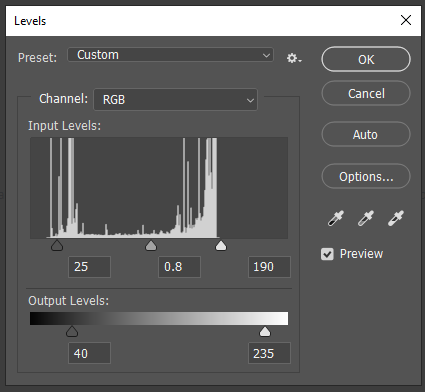Click the OK button
This screenshot has width=425, height=392.
[366, 59]
